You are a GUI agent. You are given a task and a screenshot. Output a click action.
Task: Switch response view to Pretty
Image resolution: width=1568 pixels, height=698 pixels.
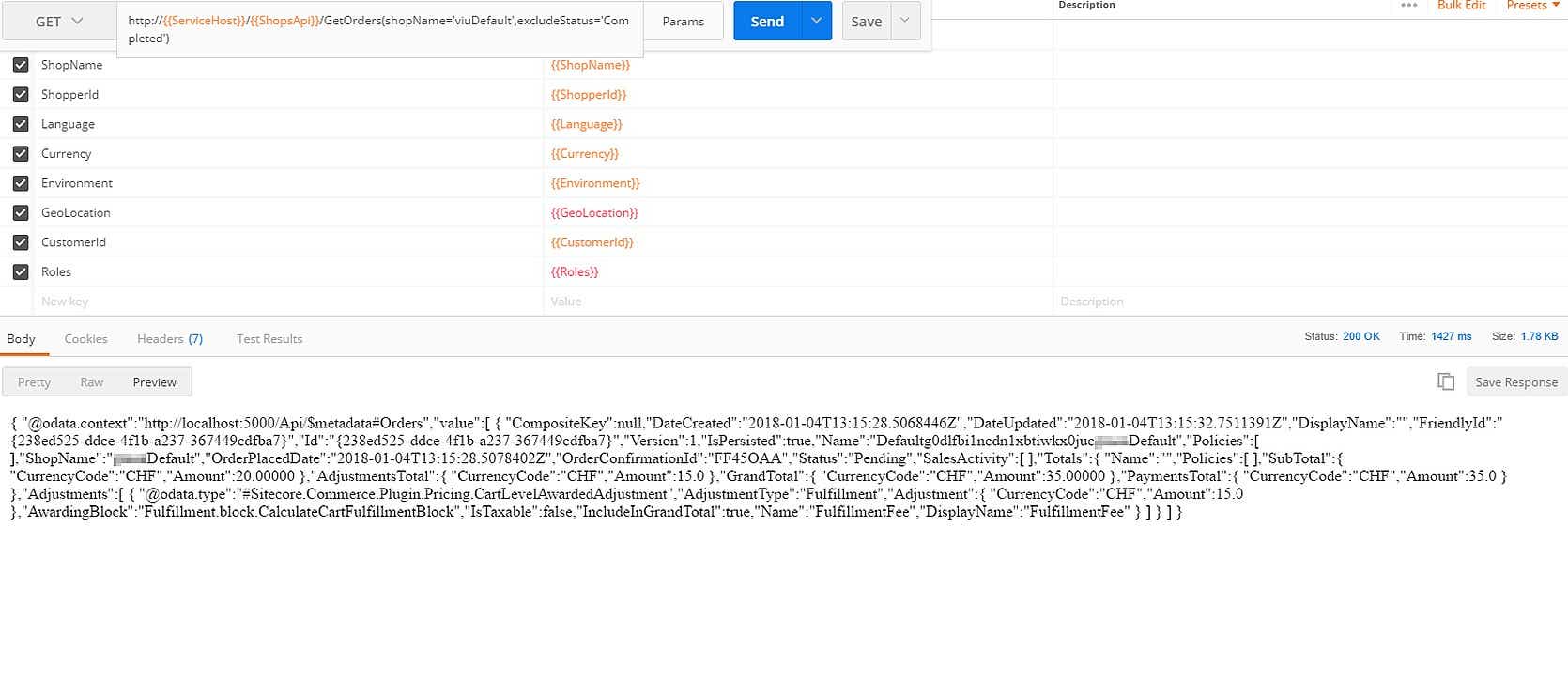click(x=35, y=382)
